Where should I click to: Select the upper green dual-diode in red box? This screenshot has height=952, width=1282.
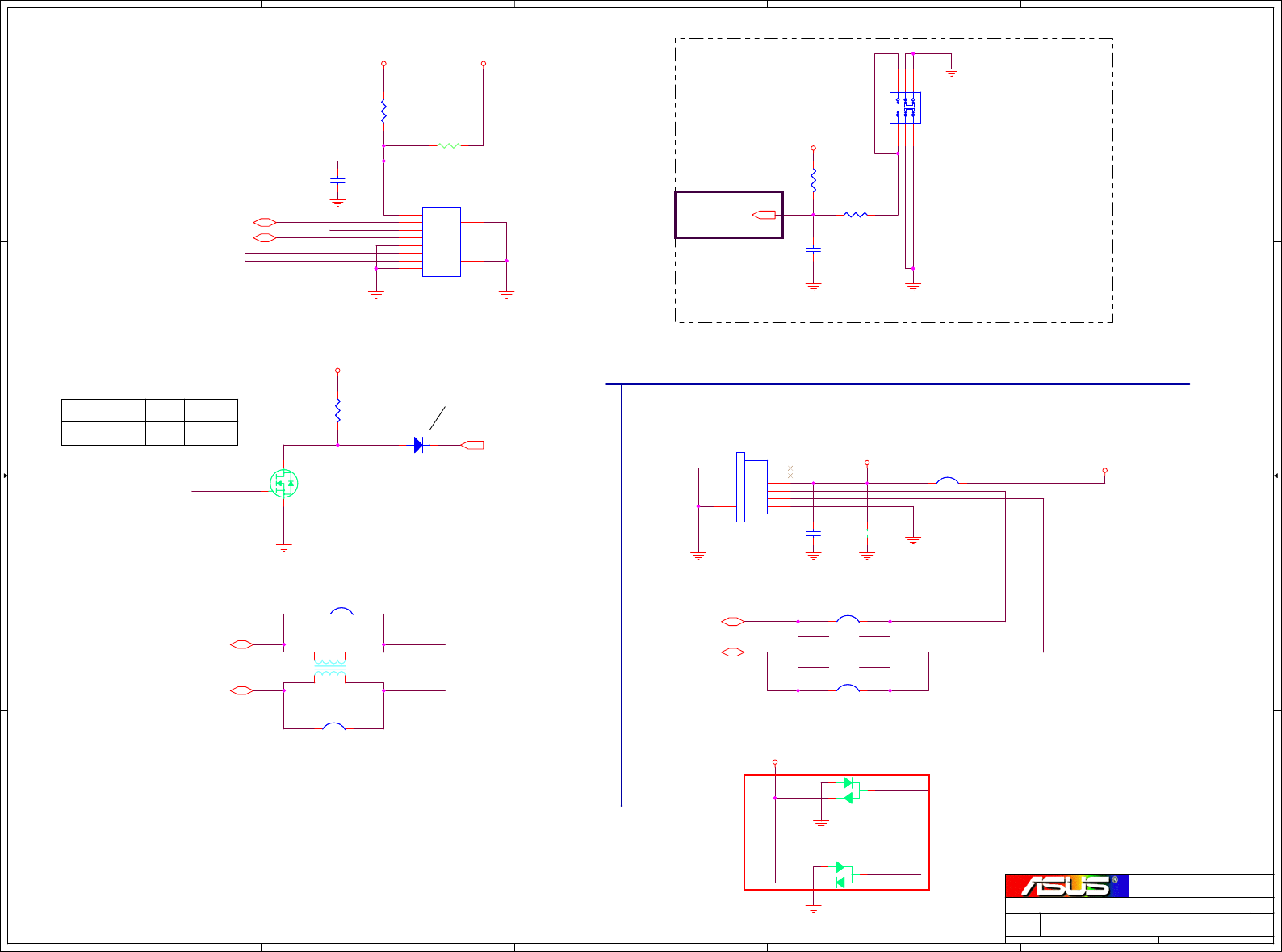[x=851, y=791]
